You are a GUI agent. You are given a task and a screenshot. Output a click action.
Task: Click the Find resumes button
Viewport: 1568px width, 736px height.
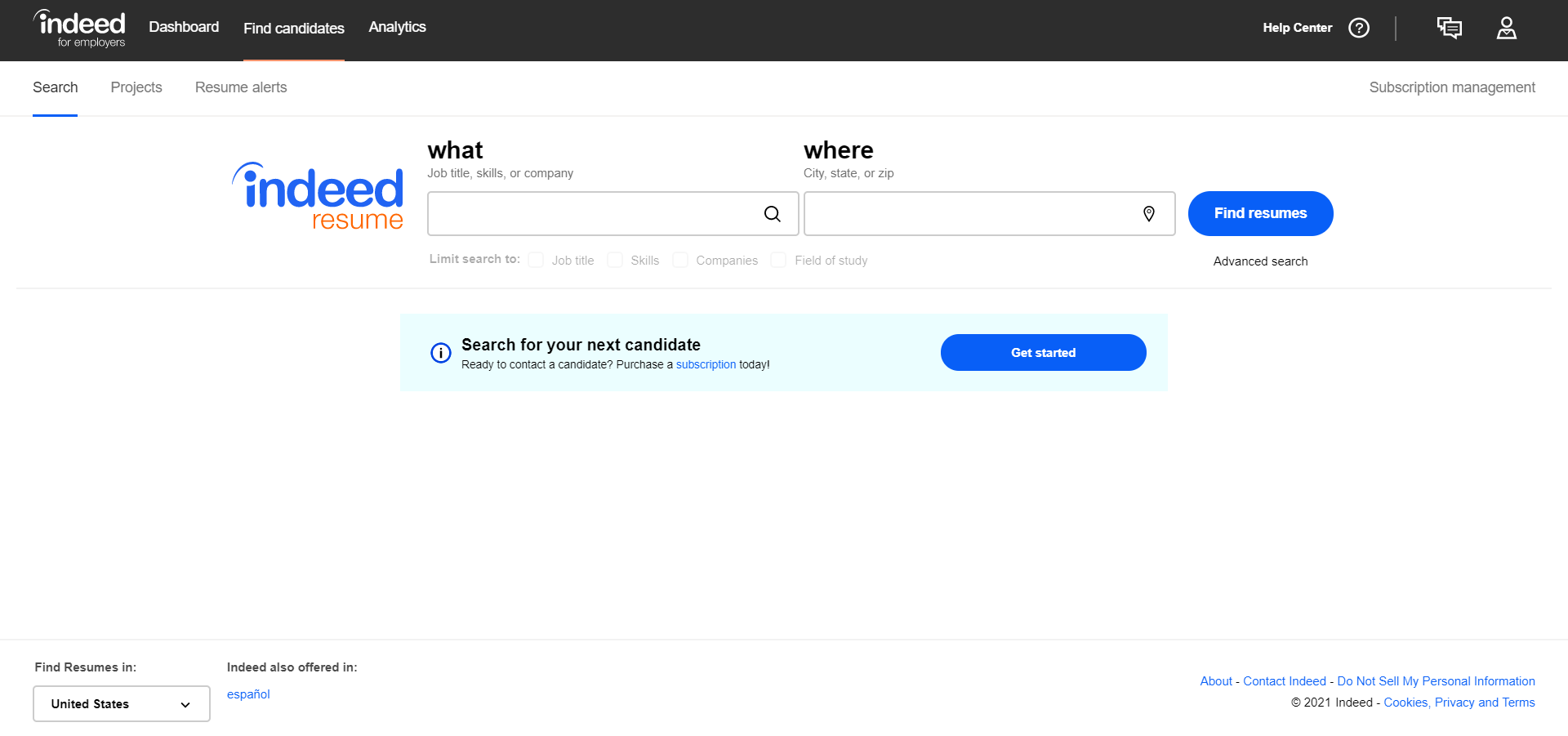pyautogui.click(x=1260, y=214)
